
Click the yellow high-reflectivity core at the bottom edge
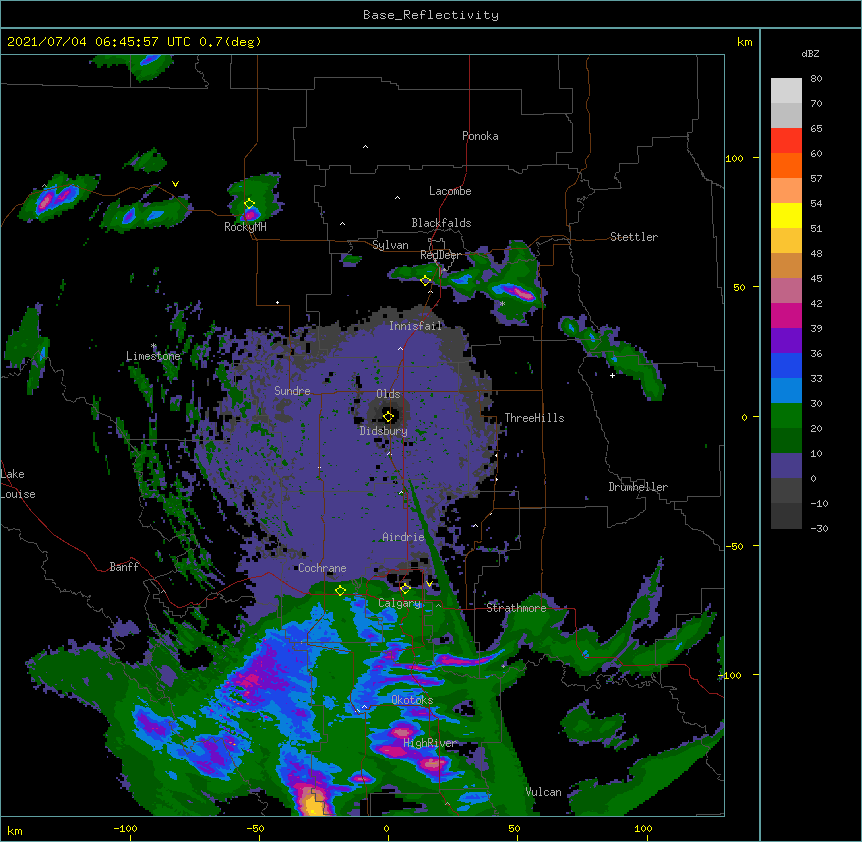coord(313,804)
